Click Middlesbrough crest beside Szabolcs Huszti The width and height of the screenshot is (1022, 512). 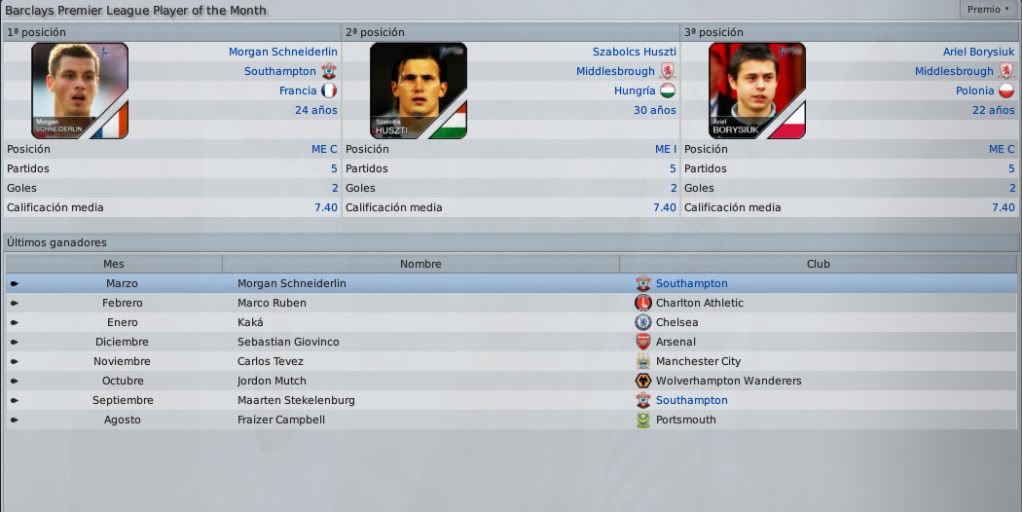click(668, 71)
